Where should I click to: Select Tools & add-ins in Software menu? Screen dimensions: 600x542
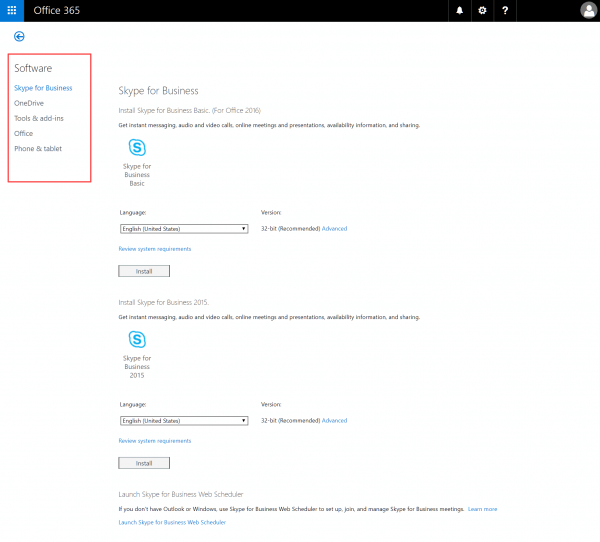(x=39, y=118)
